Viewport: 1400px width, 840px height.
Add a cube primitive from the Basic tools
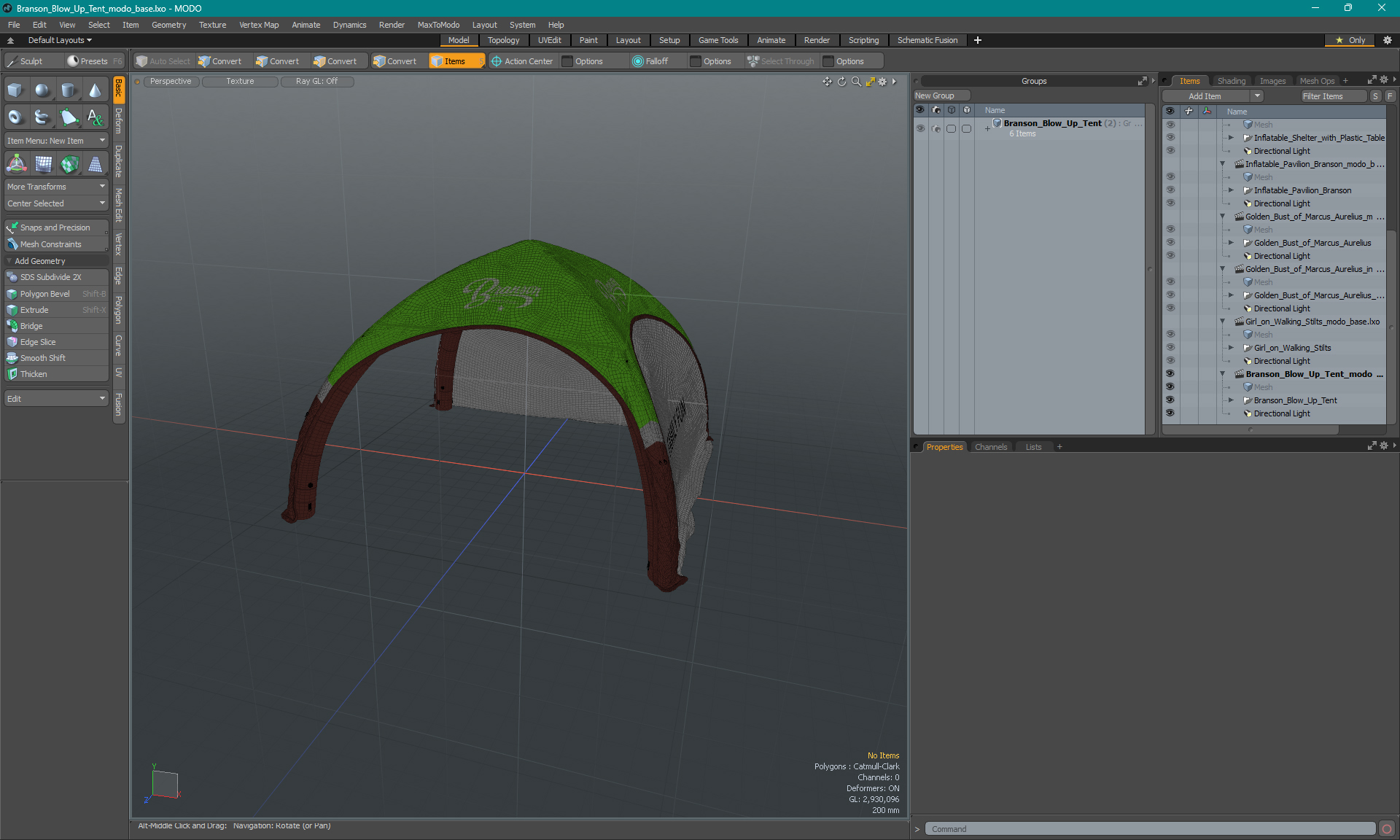click(16, 90)
